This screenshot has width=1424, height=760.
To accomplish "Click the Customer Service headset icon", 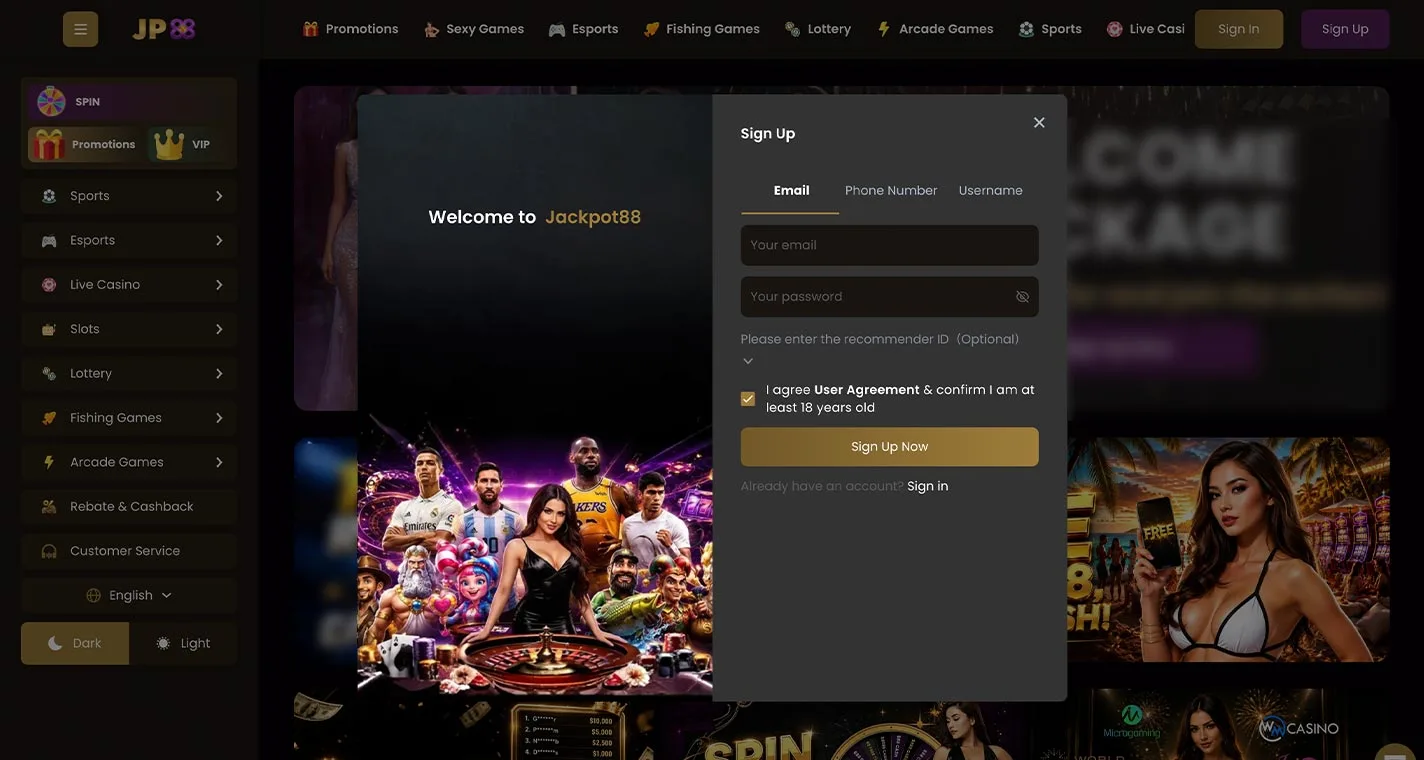I will pos(49,551).
